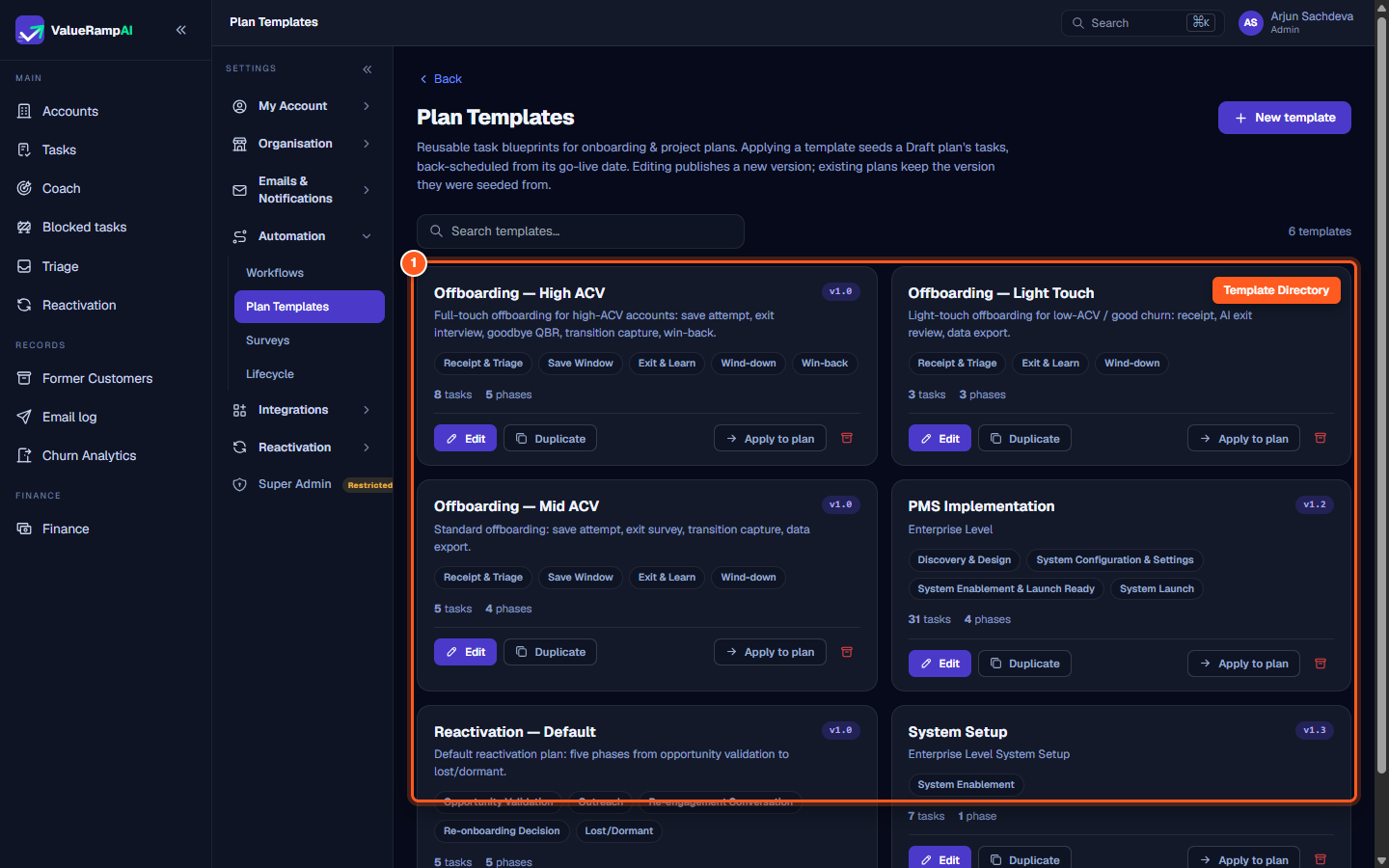Apply Offboarding — High ACV to plan
This screenshot has height=868, width=1389.
click(770, 439)
